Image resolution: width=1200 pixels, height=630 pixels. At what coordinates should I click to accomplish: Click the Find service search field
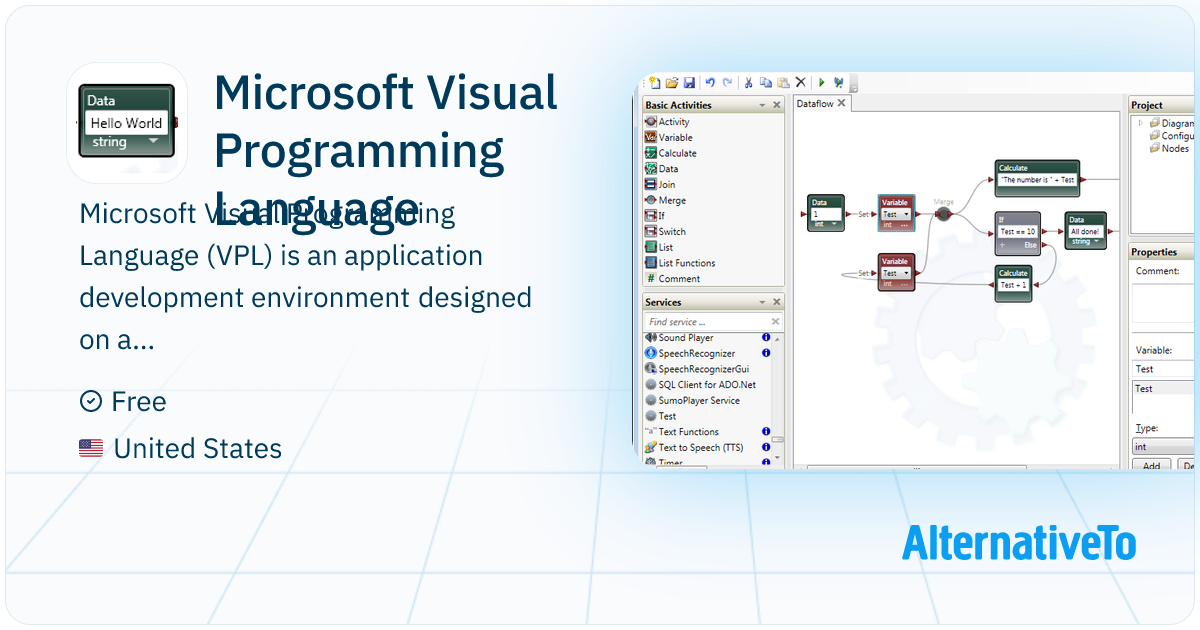tap(706, 322)
